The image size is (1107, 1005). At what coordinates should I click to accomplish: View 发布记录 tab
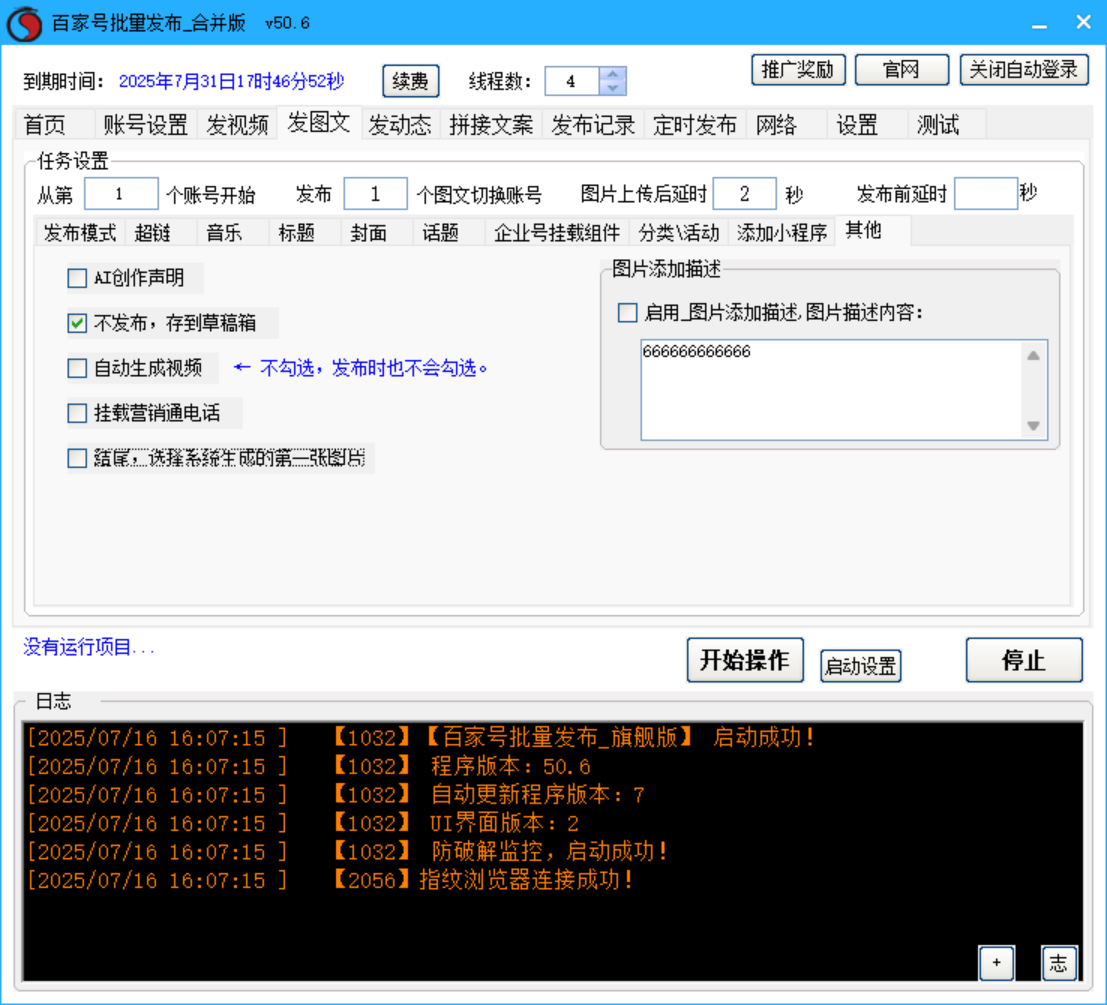[x=593, y=125]
